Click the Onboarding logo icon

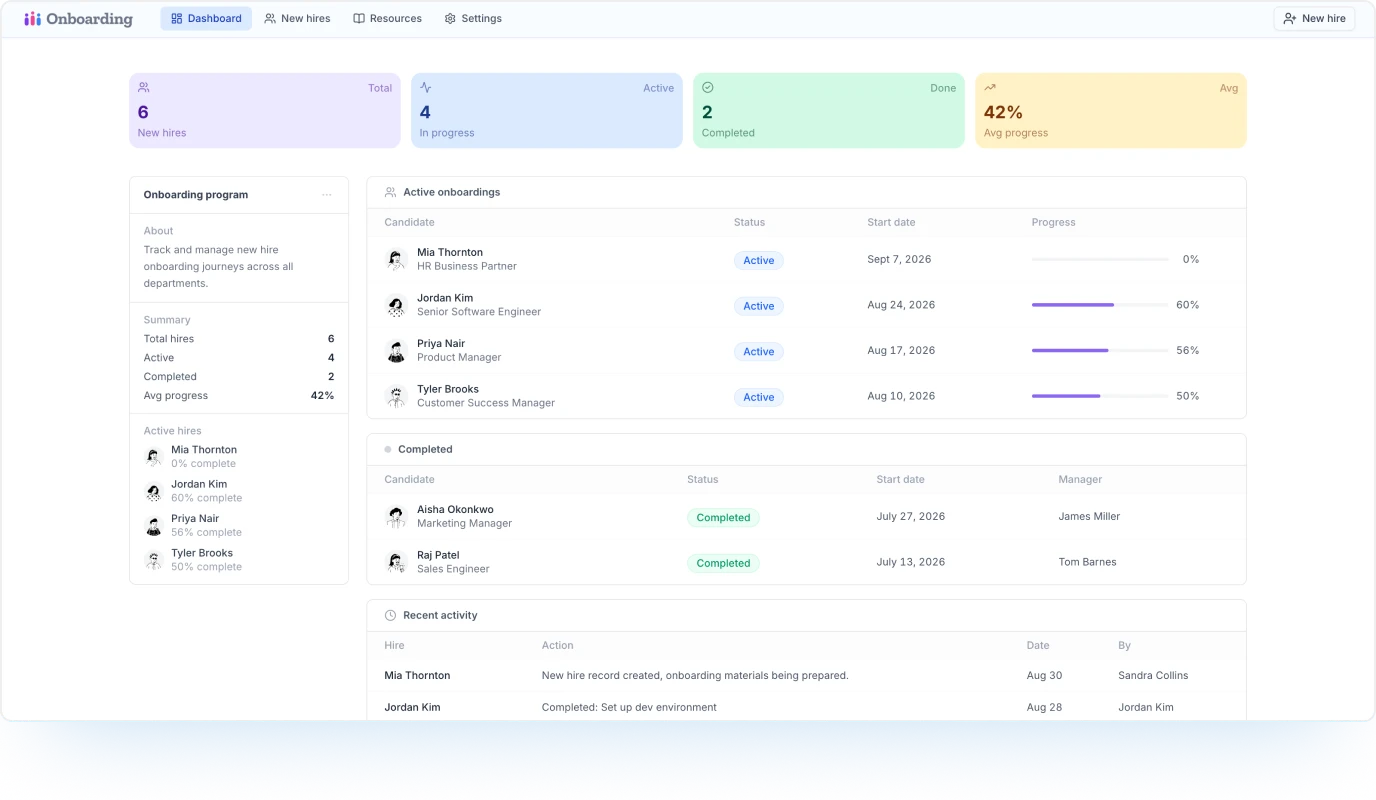33,18
